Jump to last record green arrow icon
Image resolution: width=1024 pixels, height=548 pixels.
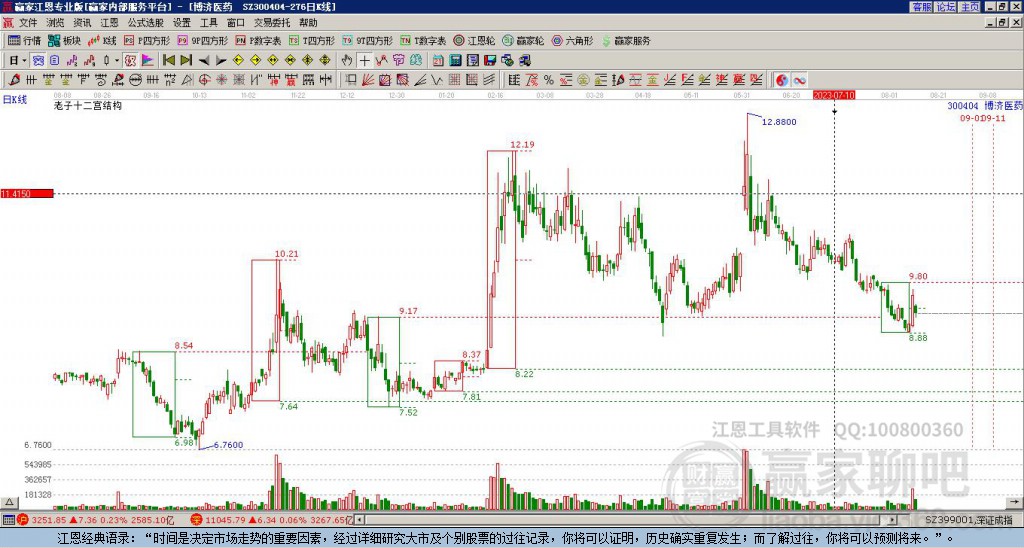(x=186, y=60)
